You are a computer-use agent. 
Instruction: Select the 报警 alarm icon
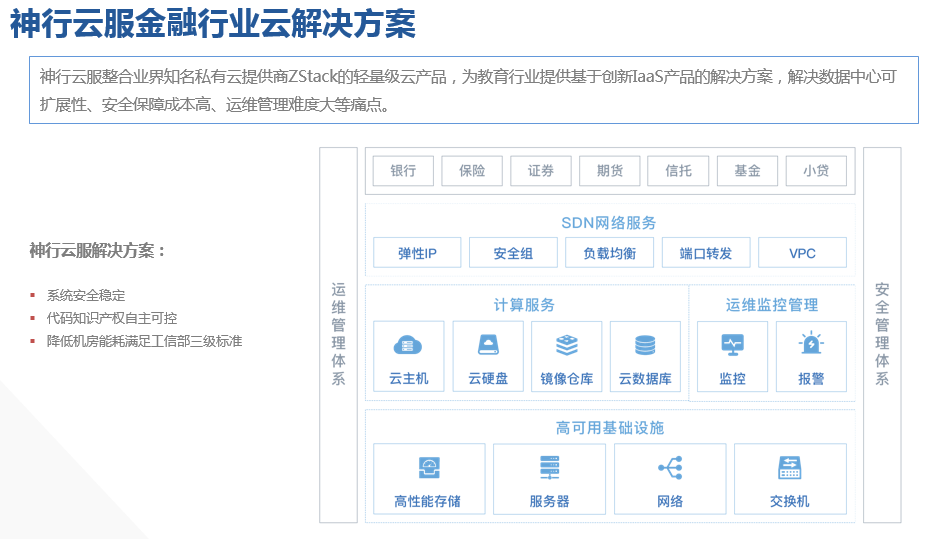811,345
